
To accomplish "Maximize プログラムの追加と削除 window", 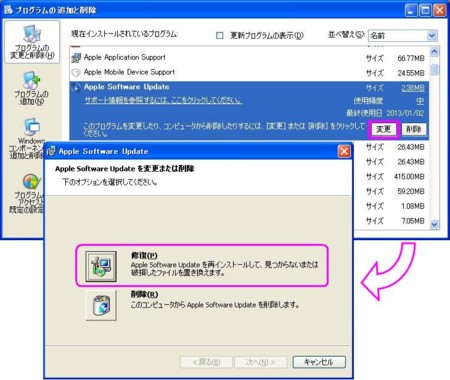I will pyautogui.click(x=425, y=10).
